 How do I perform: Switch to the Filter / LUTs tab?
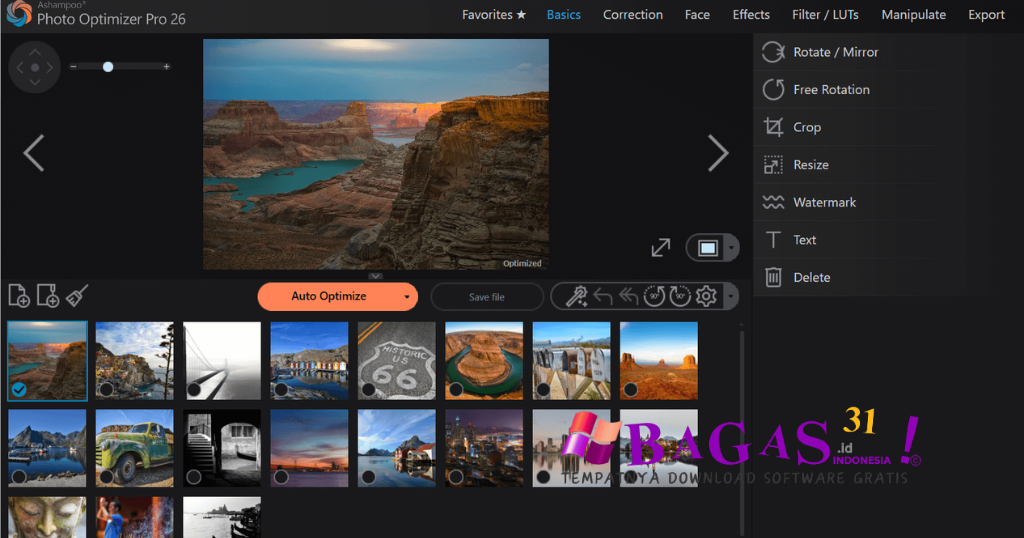[x=825, y=14]
